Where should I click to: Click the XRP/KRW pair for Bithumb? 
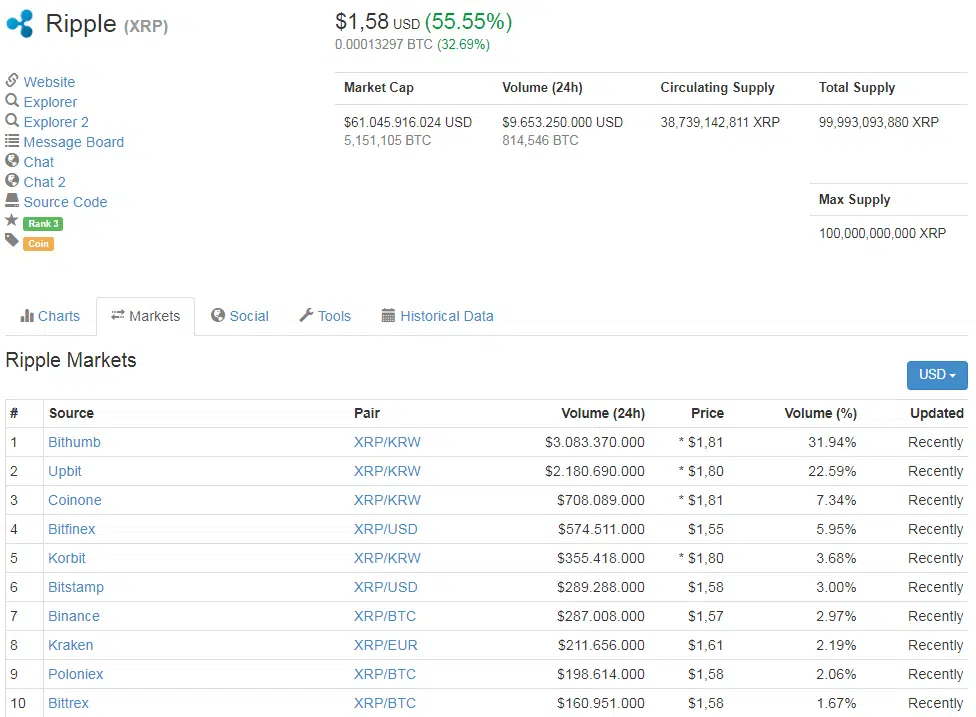pos(387,442)
